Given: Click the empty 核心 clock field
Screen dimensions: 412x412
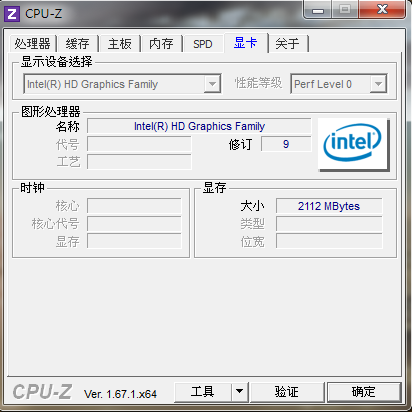Looking at the screenshot, I should point(134,206).
